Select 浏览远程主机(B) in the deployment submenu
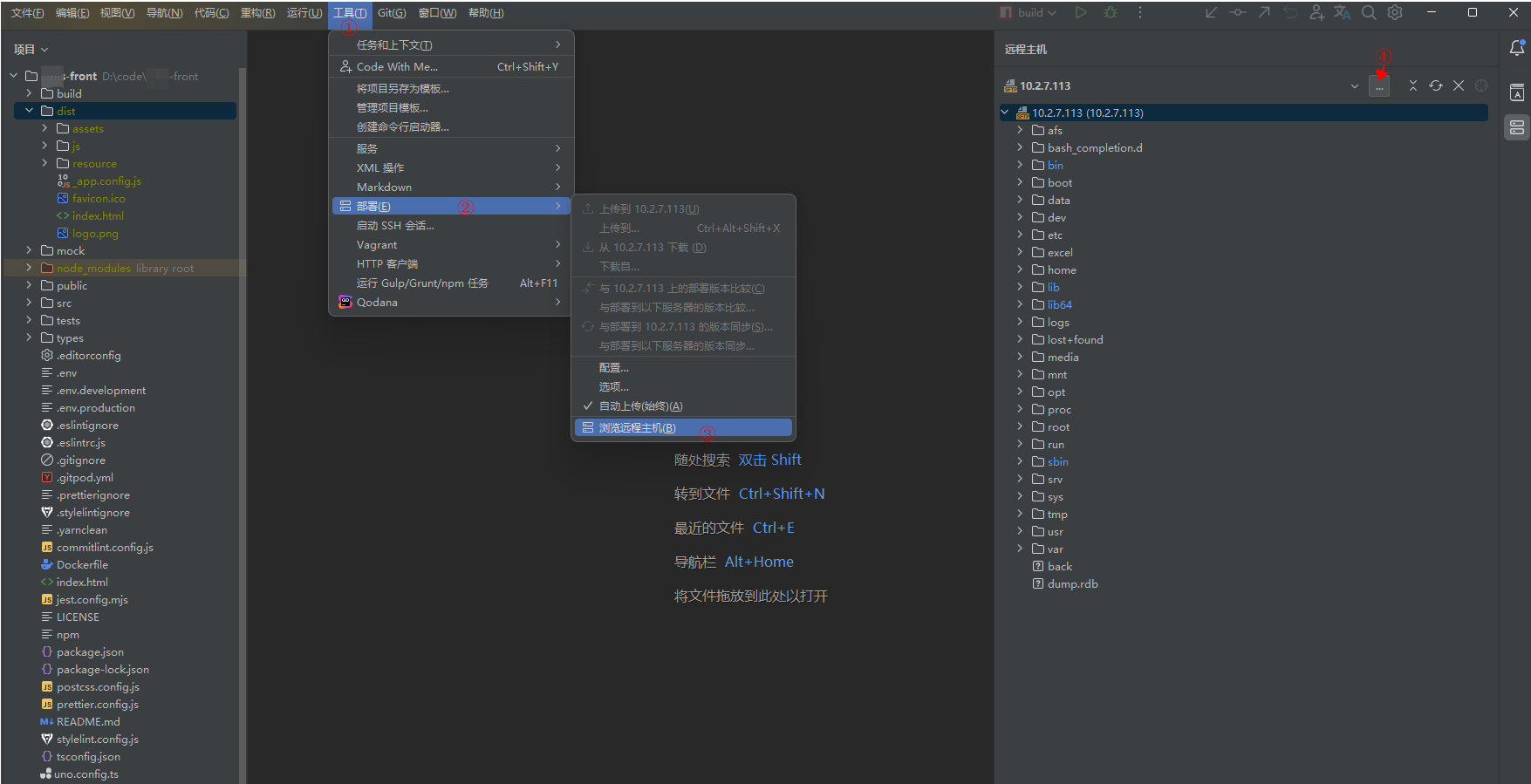Viewport: 1531px width, 784px height. tap(637, 428)
